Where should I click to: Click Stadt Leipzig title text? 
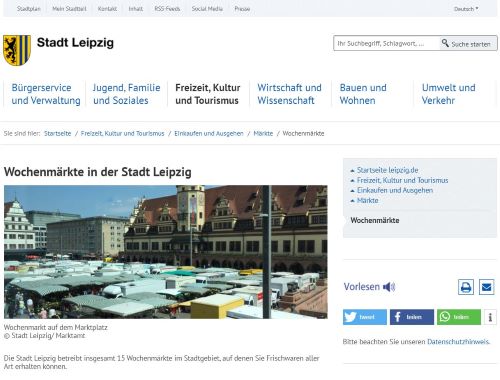(75, 43)
